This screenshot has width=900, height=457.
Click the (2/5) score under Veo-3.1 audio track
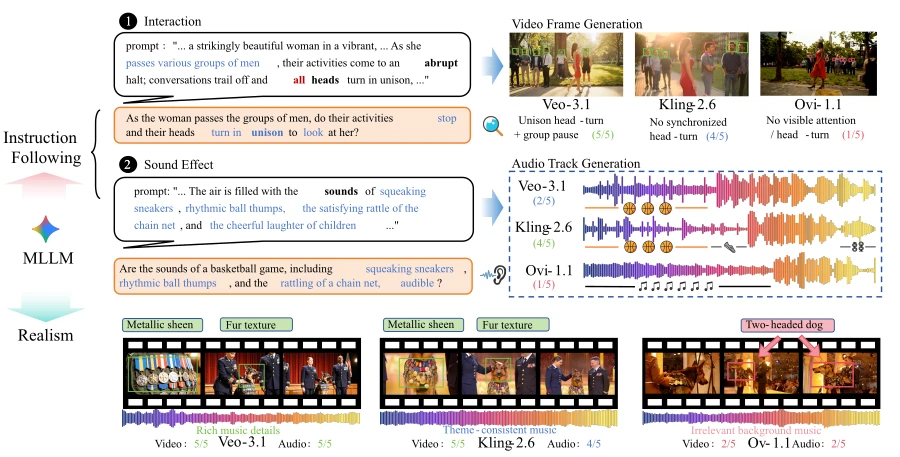[x=542, y=201]
